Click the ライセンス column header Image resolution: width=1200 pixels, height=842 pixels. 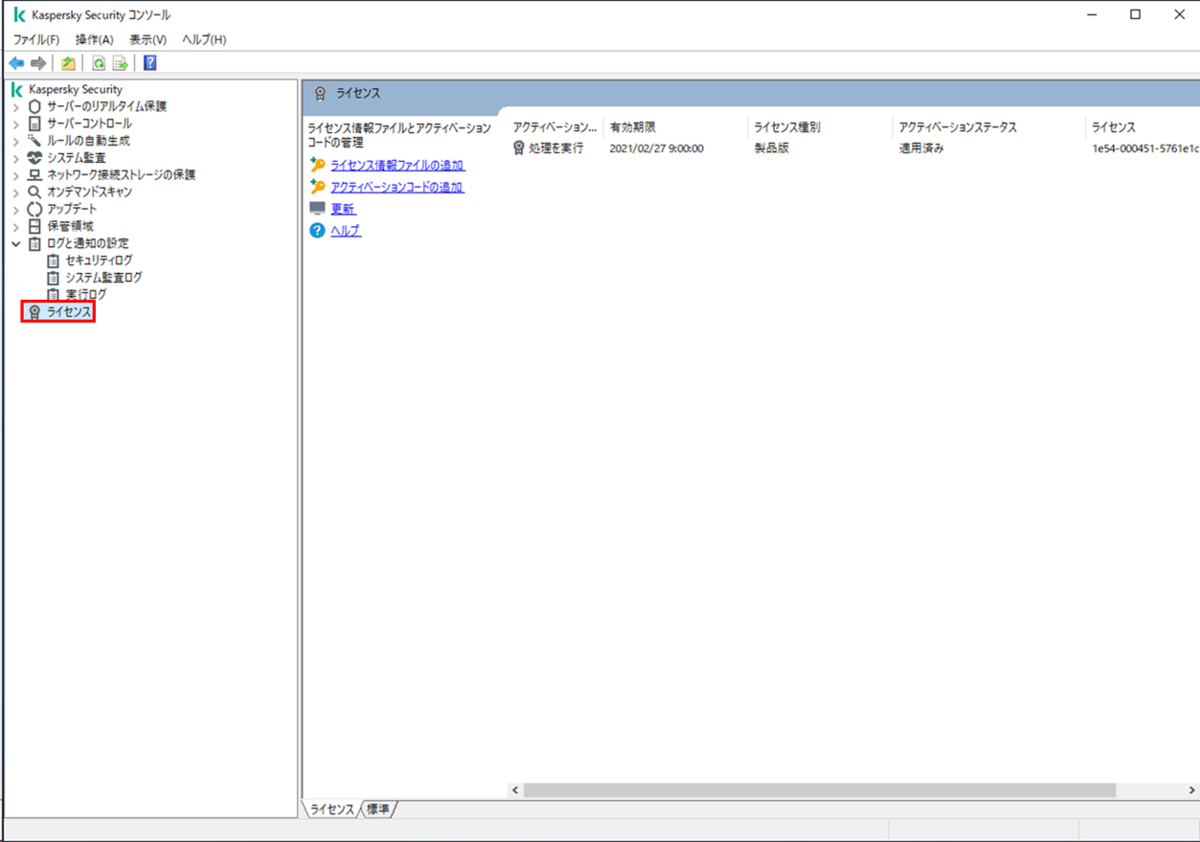[1143, 127]
